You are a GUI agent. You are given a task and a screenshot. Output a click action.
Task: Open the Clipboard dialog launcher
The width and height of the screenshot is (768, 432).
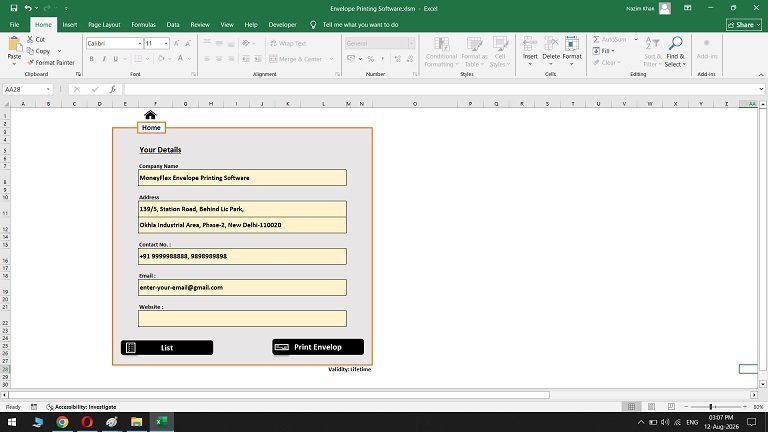point(78,74)
